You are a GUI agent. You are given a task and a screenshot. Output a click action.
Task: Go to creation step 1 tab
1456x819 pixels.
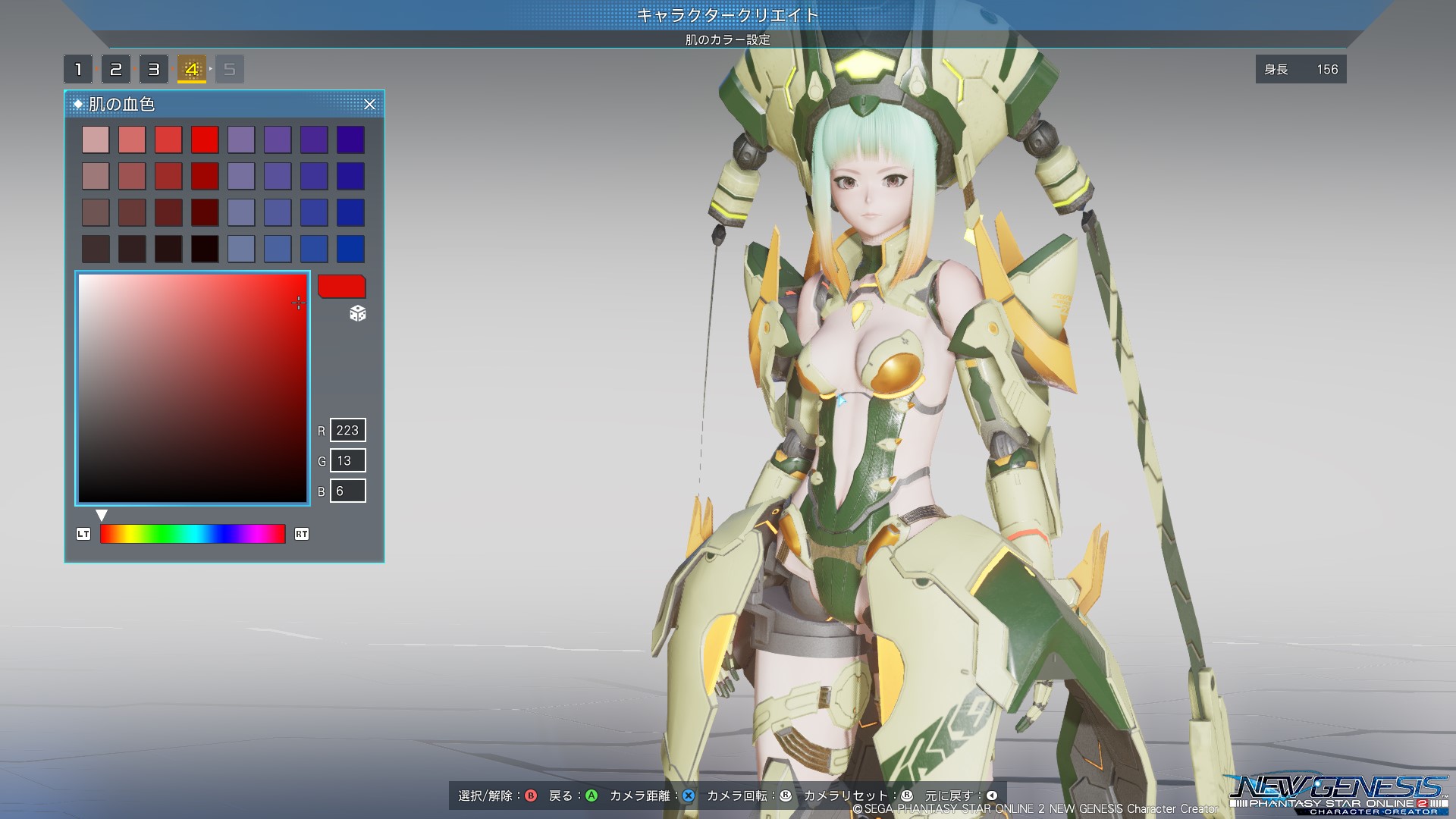pos(78,70)
